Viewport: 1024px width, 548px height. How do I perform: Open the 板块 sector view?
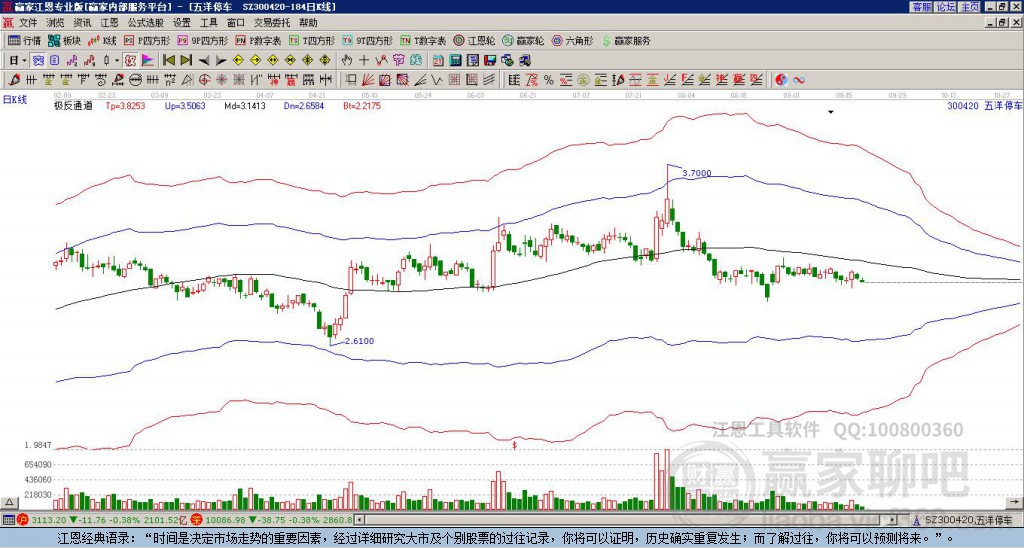64,40
